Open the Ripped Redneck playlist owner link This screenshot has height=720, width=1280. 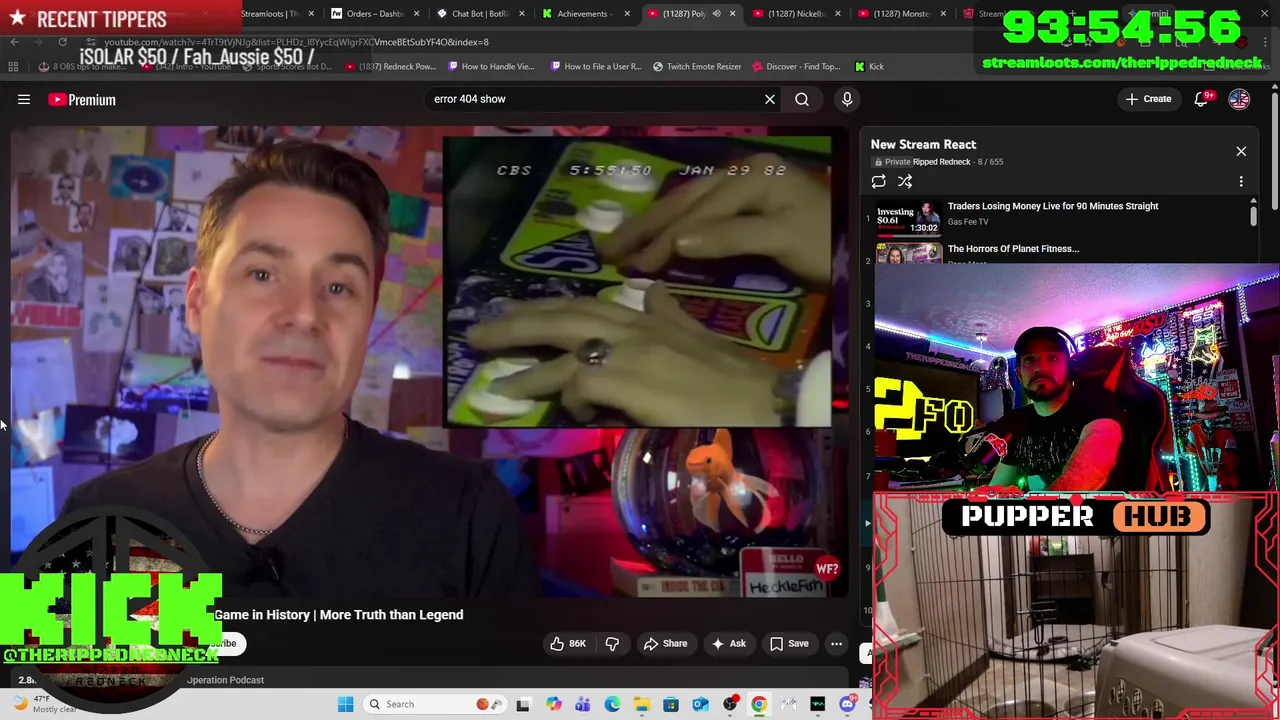point(941,162)
